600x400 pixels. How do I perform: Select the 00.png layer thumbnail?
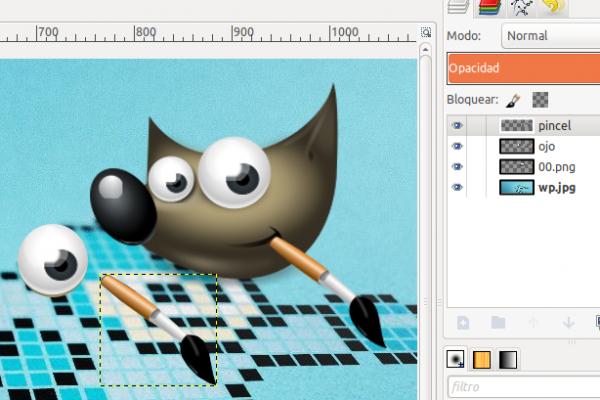(517, 167)
